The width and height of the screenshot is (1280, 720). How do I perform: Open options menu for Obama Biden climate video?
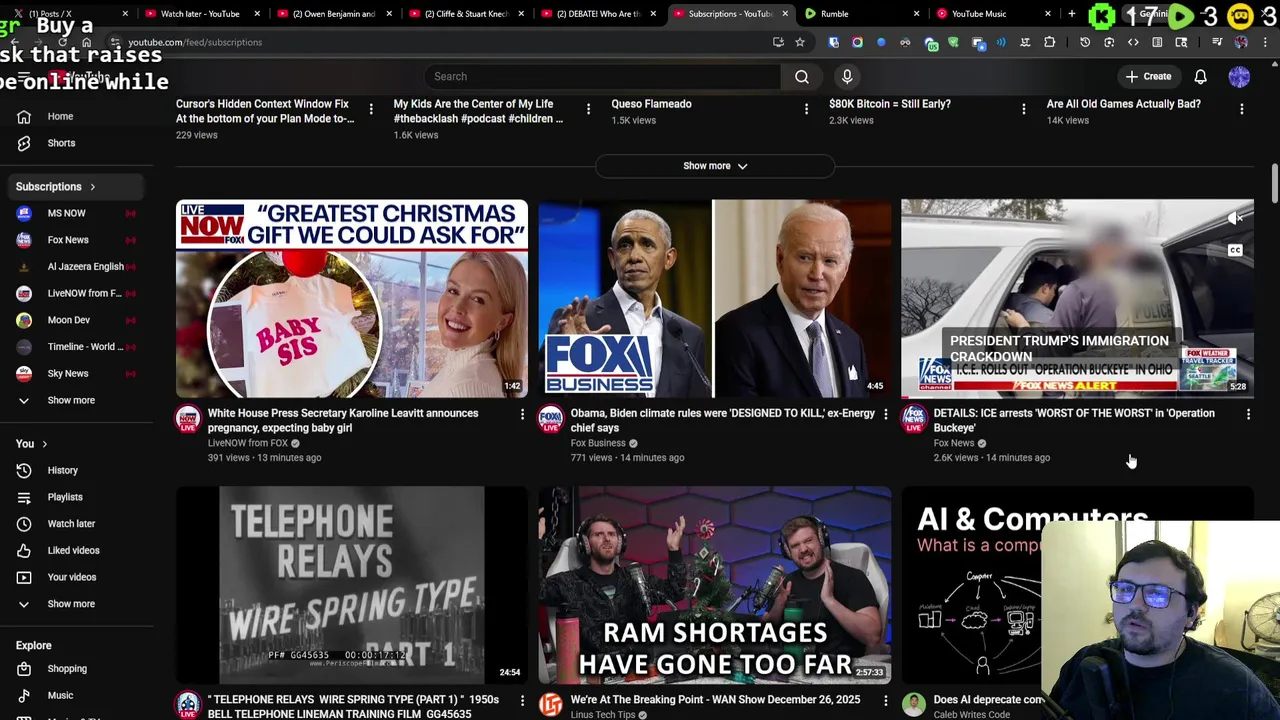pyautogui.click(x=885, y=413)
